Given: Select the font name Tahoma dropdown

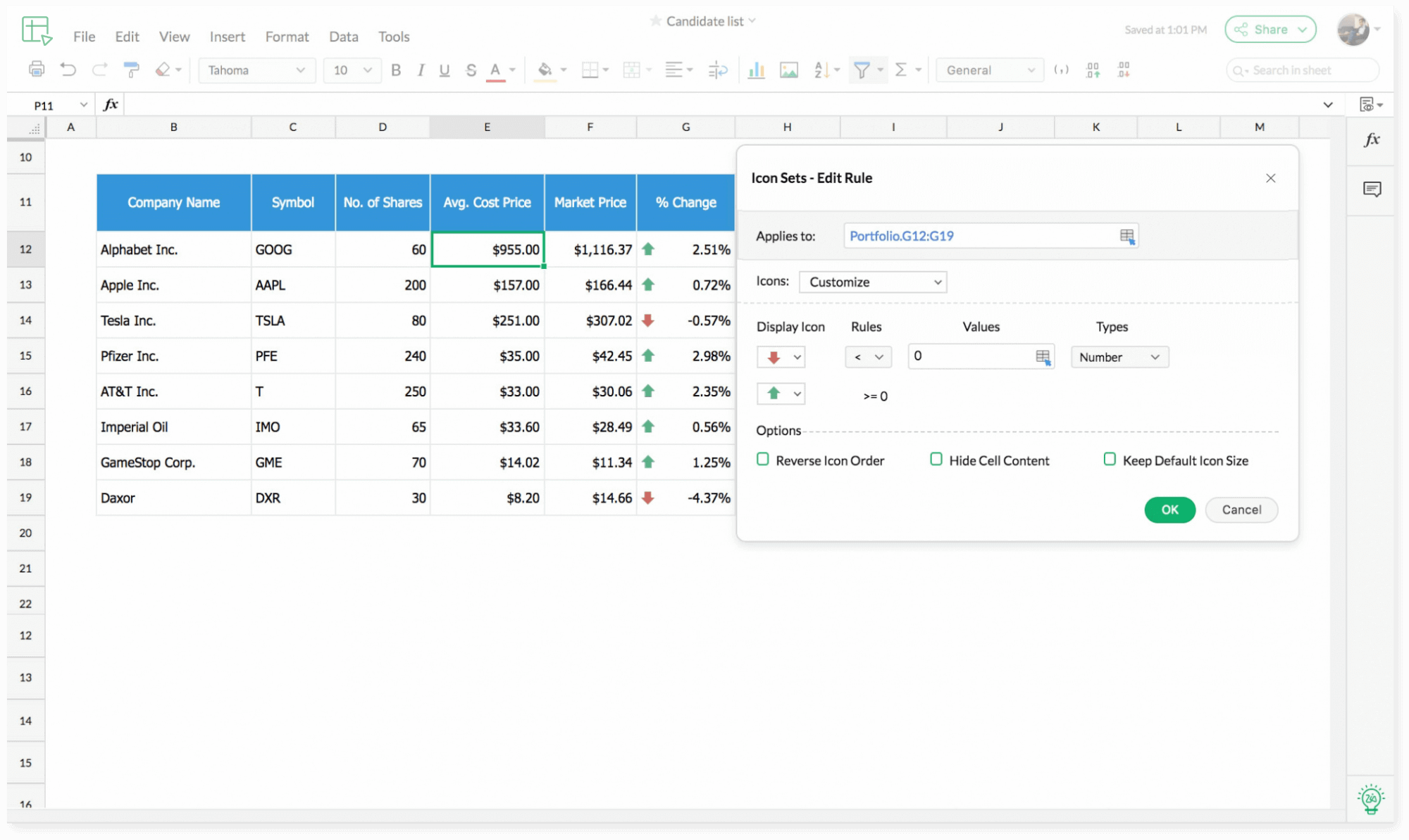Looking at the screenshot, I should point(254,69).
